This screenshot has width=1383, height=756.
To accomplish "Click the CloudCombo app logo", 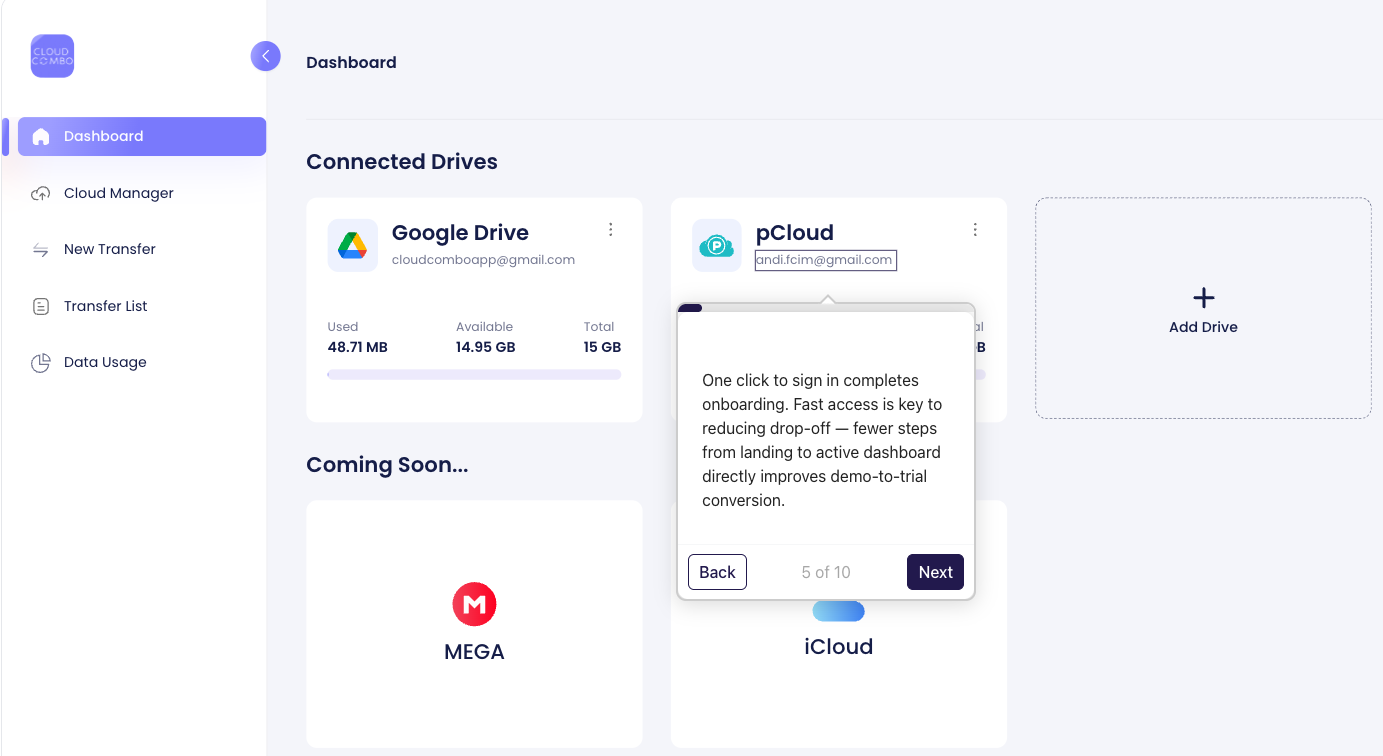I will pyautogui.click(x=52, y=56).
